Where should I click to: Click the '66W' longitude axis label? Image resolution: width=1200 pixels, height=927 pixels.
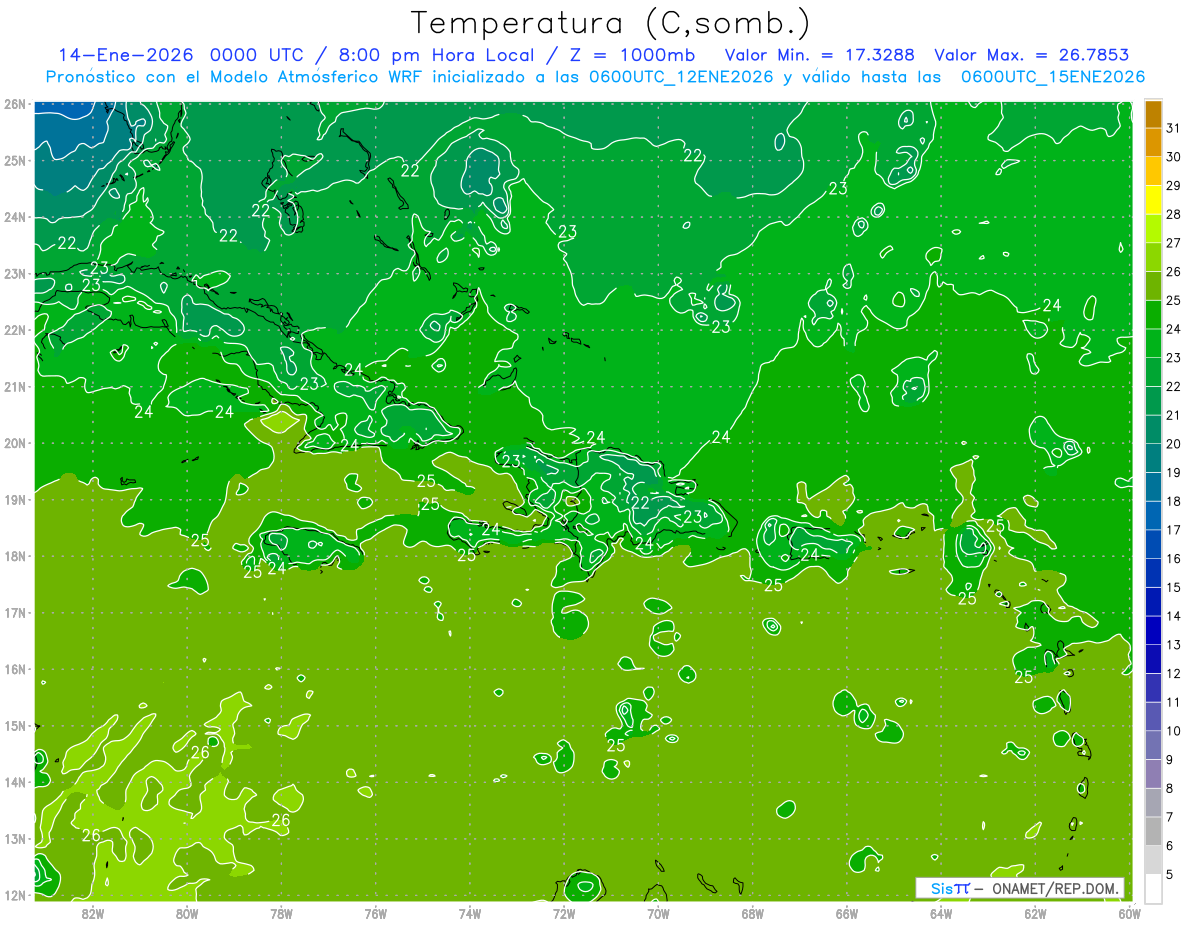pos(847,913)
